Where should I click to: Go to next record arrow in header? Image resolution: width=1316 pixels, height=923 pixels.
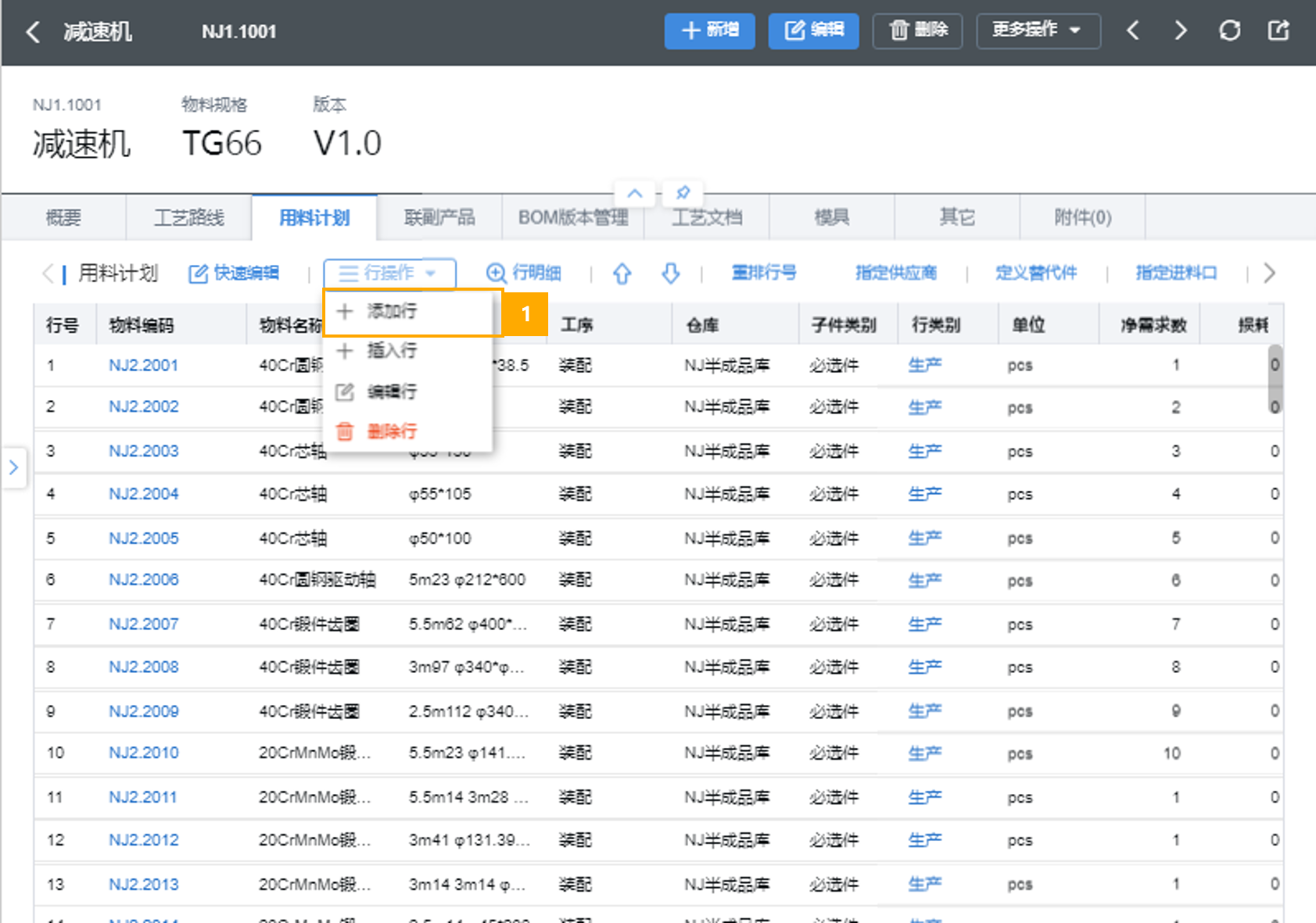click(x=1181, y=31)
